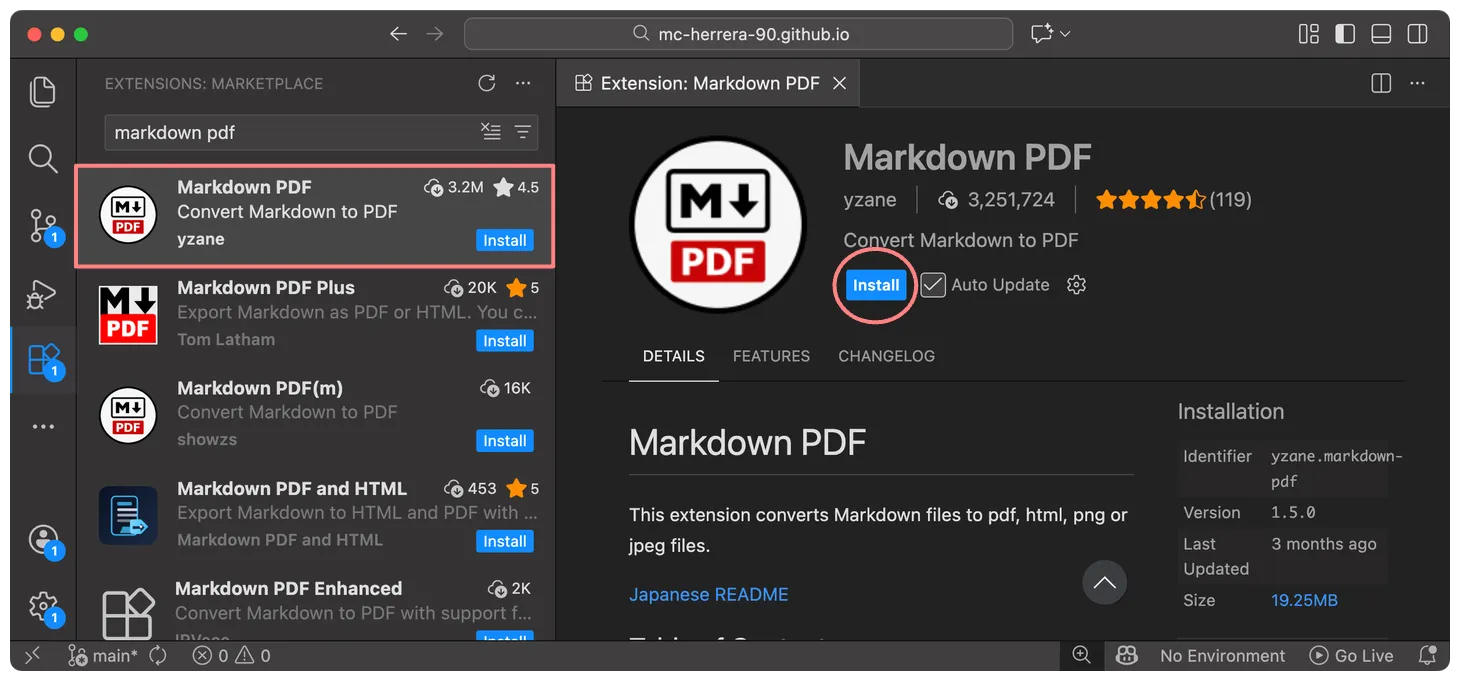The image size is (1460, 681).
Task: Click the markdown pdf search field
Action: tap(290, 132)
